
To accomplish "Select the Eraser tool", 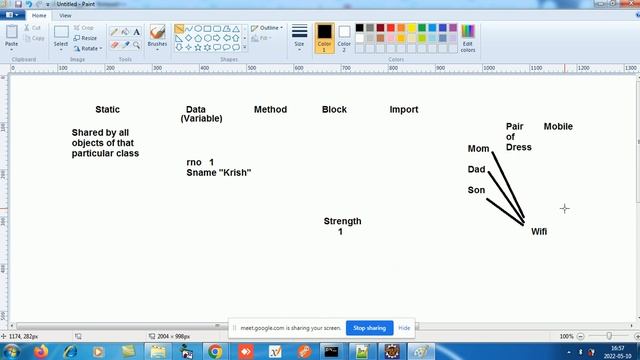I will tap(114, 44).
